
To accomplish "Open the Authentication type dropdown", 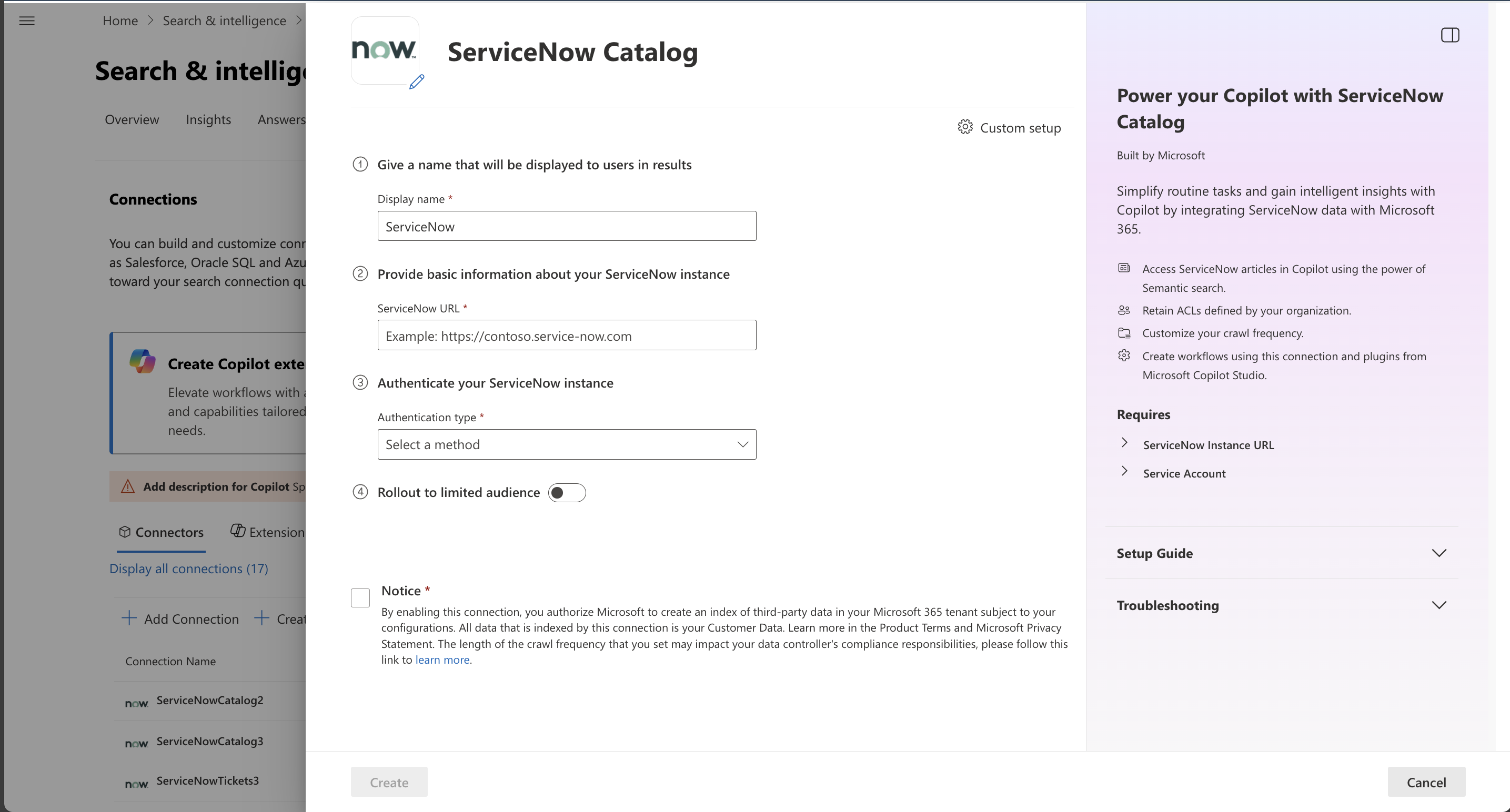I will tap(566, 445).
